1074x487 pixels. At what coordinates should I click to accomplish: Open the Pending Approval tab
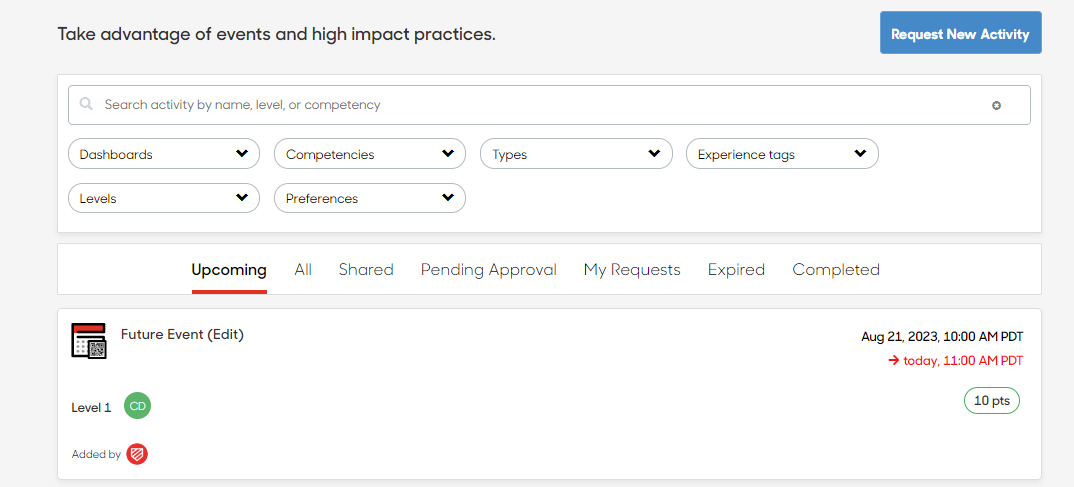488,270
